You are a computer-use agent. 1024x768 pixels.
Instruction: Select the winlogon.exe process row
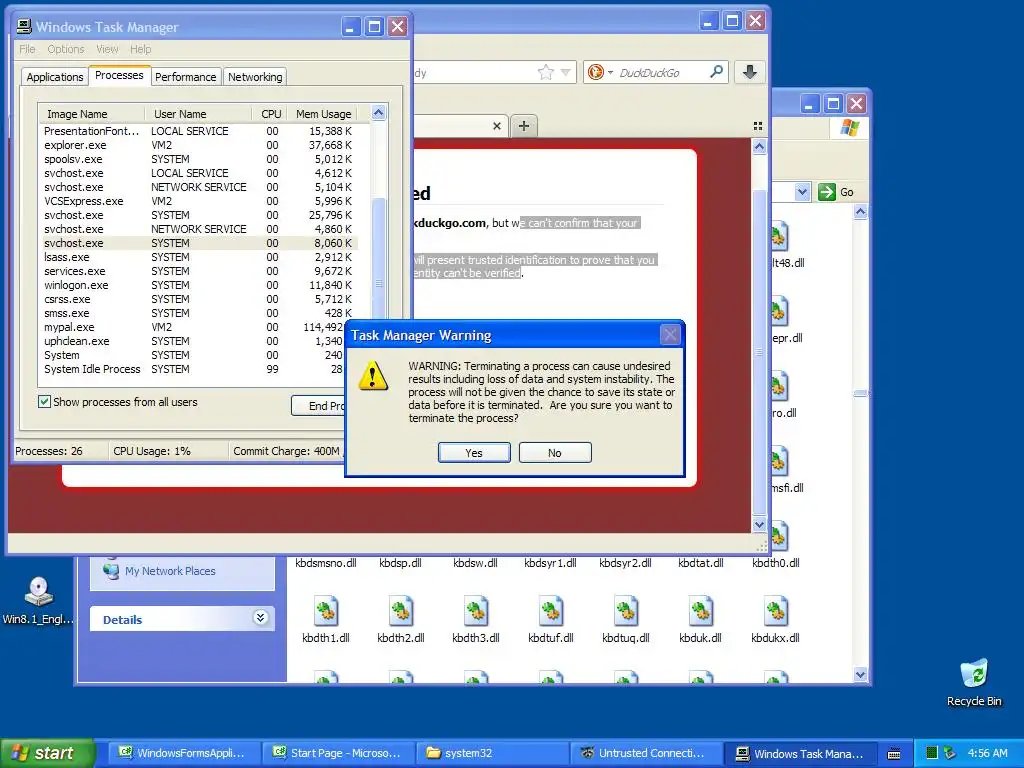[198, 285]
